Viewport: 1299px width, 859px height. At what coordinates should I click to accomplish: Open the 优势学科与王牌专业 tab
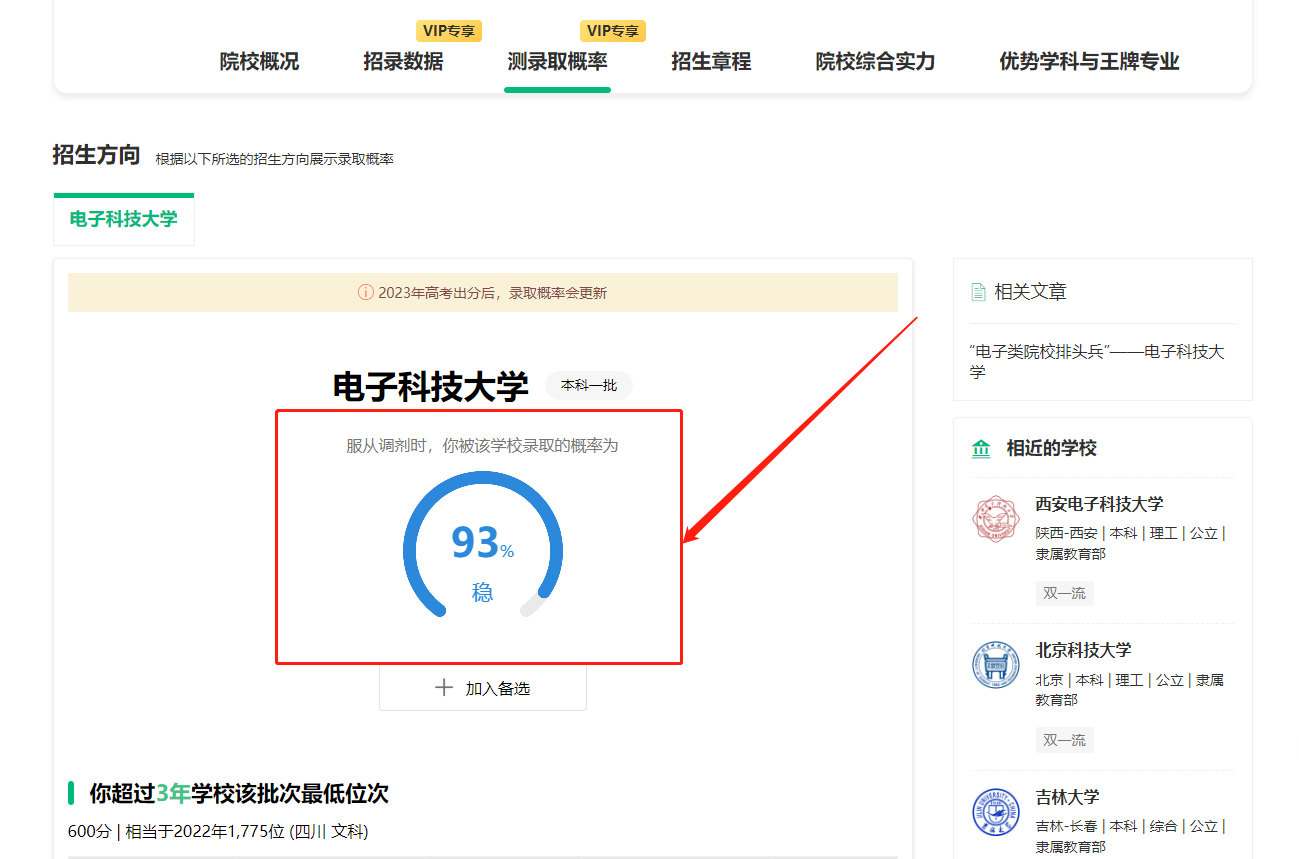(1089, 62)
